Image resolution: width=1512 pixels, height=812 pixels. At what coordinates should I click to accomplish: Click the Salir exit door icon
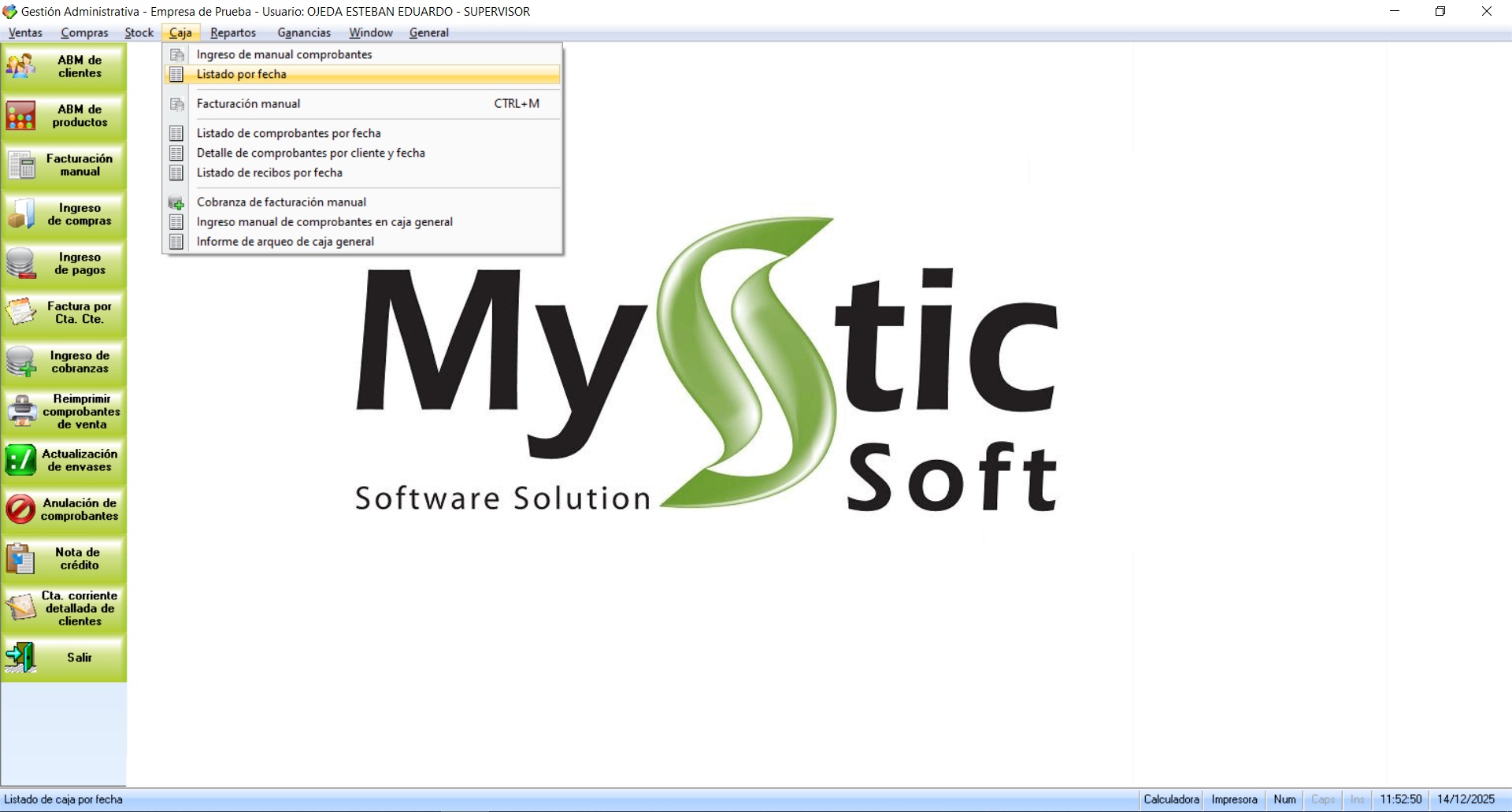click(21, 657)
